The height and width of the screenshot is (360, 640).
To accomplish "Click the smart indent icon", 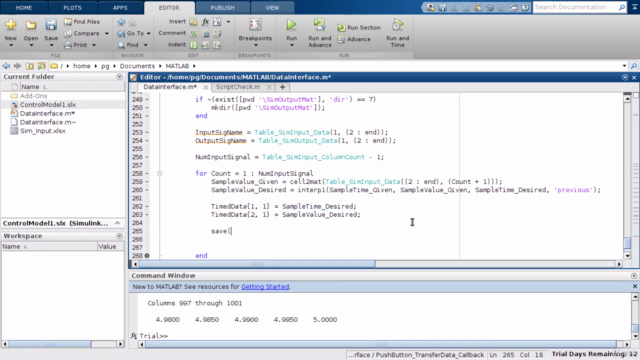I will 193,45.
